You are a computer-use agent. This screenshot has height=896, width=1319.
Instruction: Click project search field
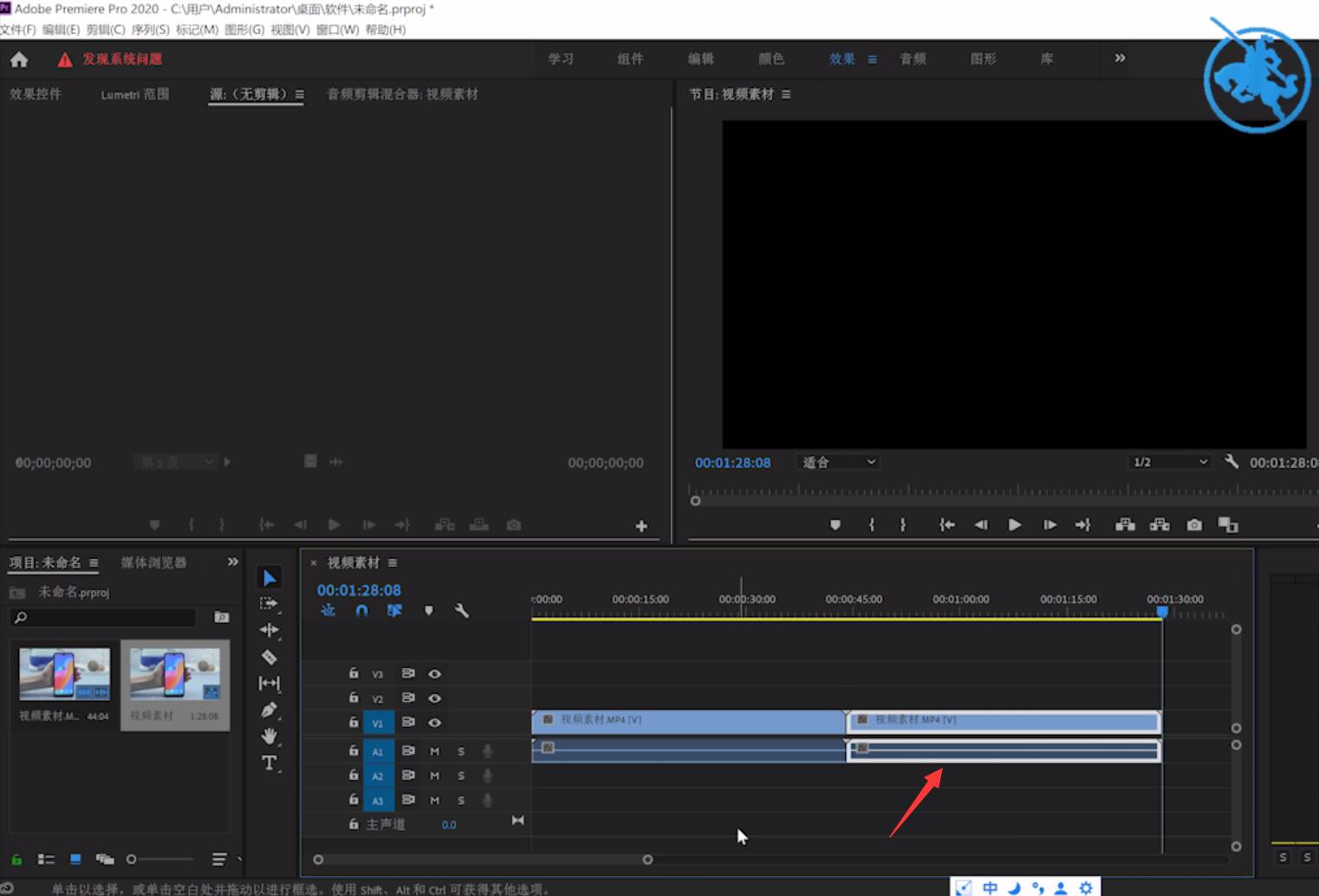(103, 617)
